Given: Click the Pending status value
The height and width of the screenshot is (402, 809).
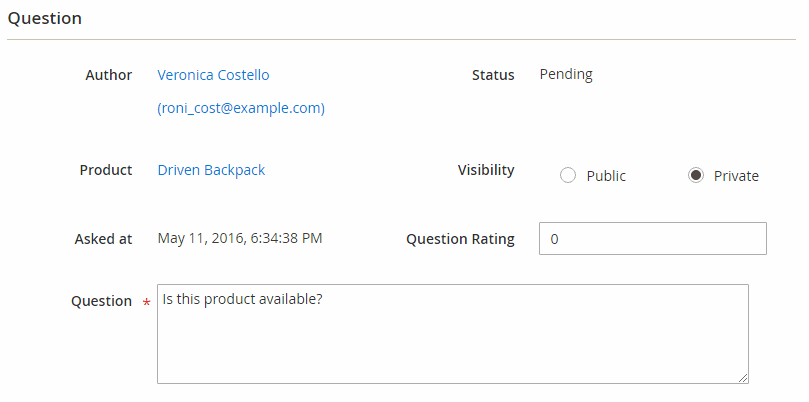Looking at the screenshot, I should (x=566, y=75).
